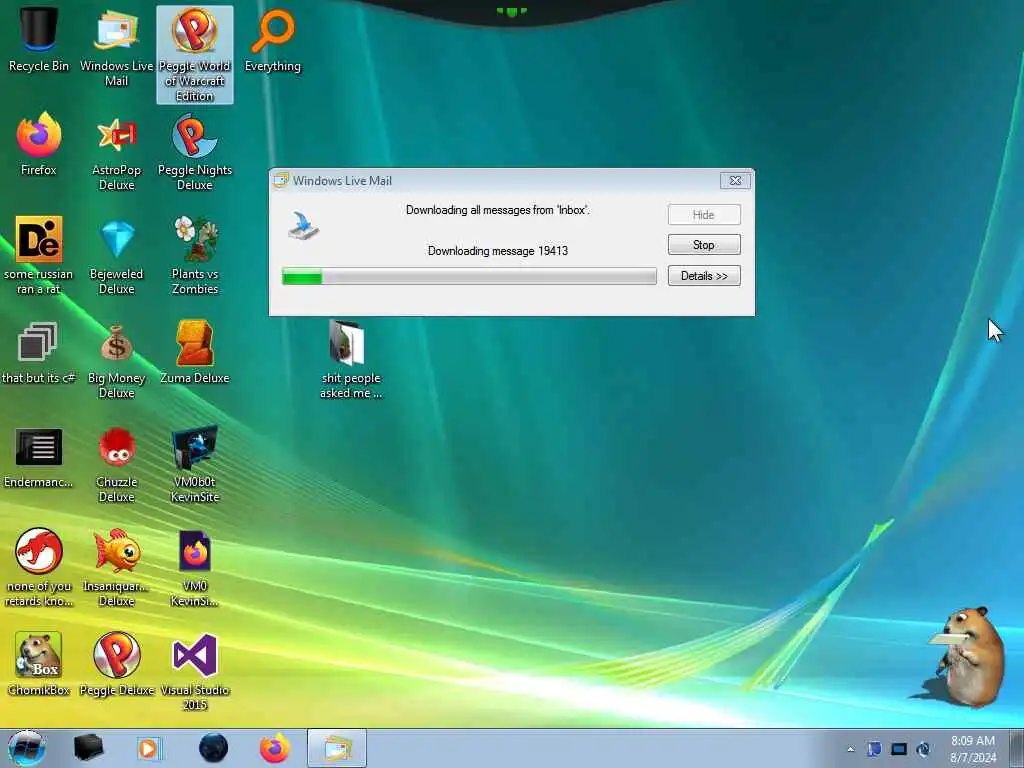Select the Plants vs Zombies icon
1024x768 pixels.
tap(195, 256)
